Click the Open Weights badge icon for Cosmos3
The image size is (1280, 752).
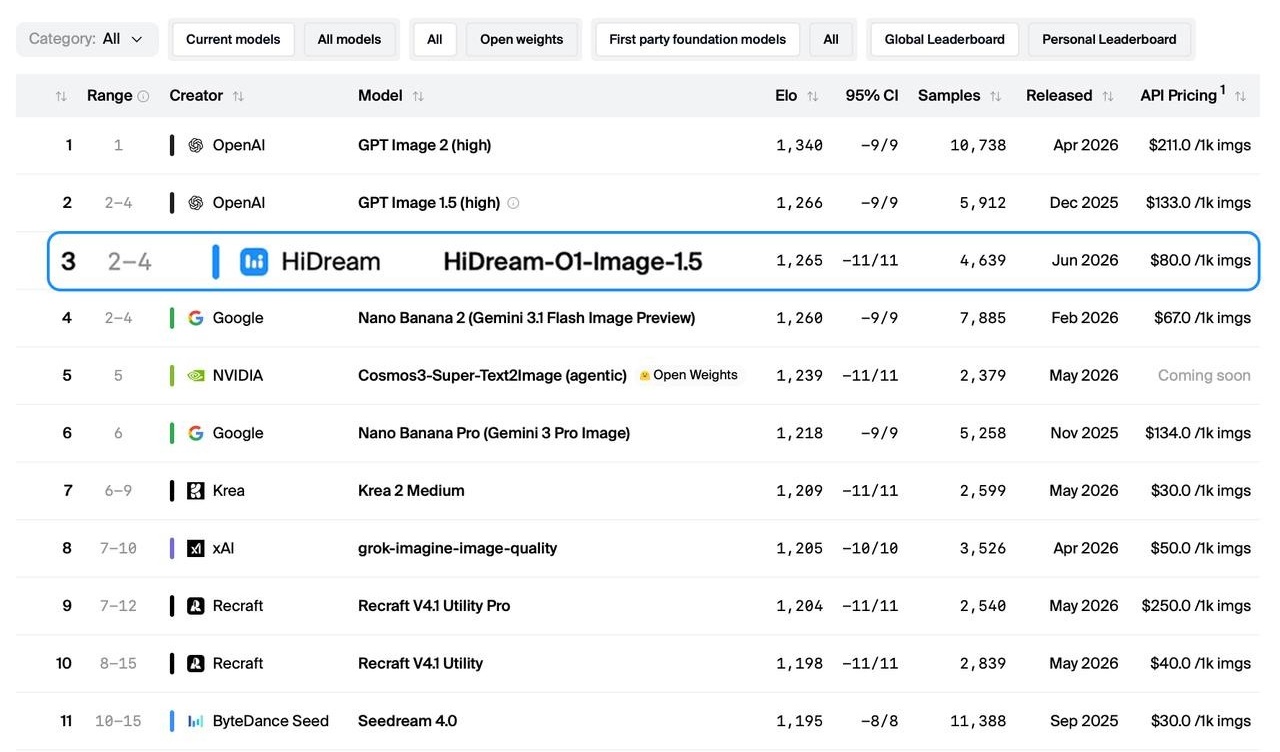point(645,375)
